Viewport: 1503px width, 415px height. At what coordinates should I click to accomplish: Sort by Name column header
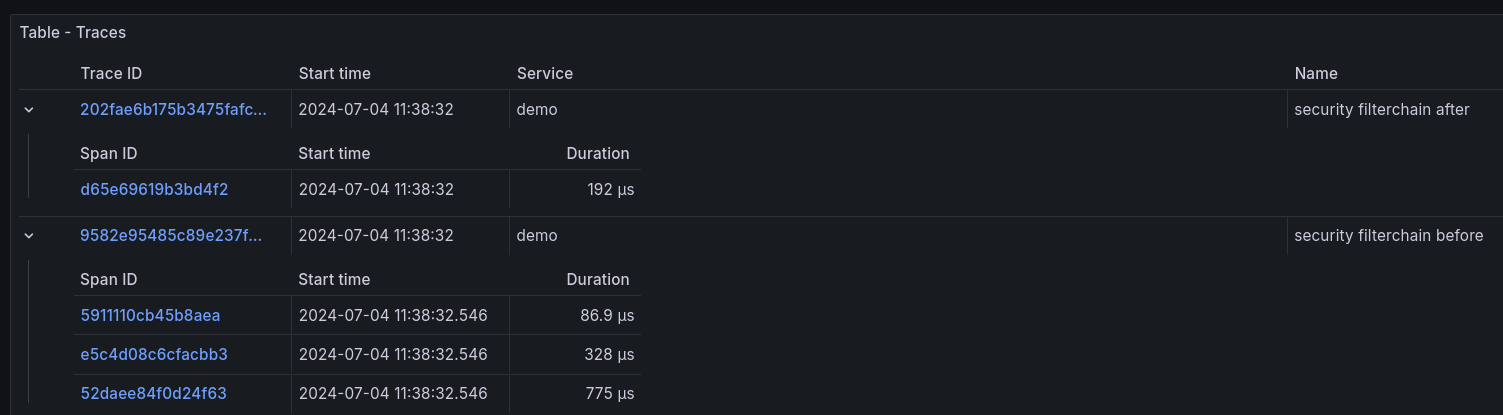tap(1315, 74)
